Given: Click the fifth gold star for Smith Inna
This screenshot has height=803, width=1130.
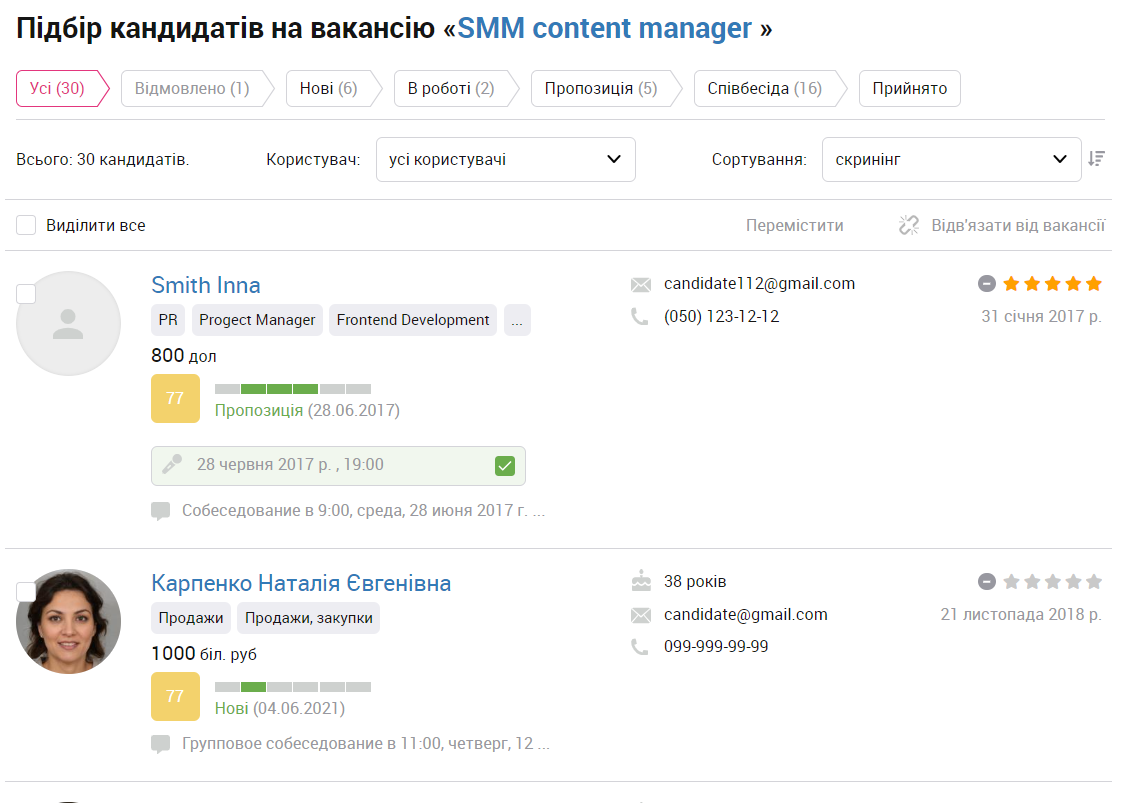Looking at the screenshot, I should [x=1094, y=283].
